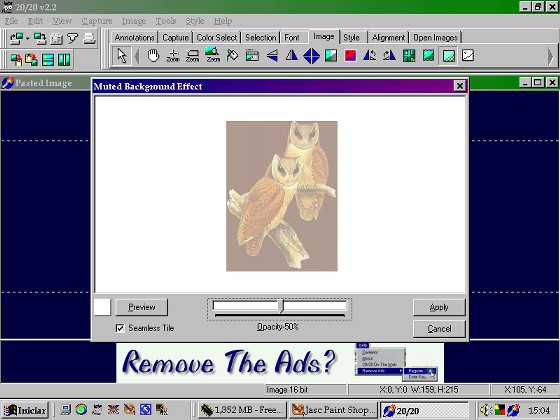Click the left scroll arrow beside pointer

pos(137,56)
